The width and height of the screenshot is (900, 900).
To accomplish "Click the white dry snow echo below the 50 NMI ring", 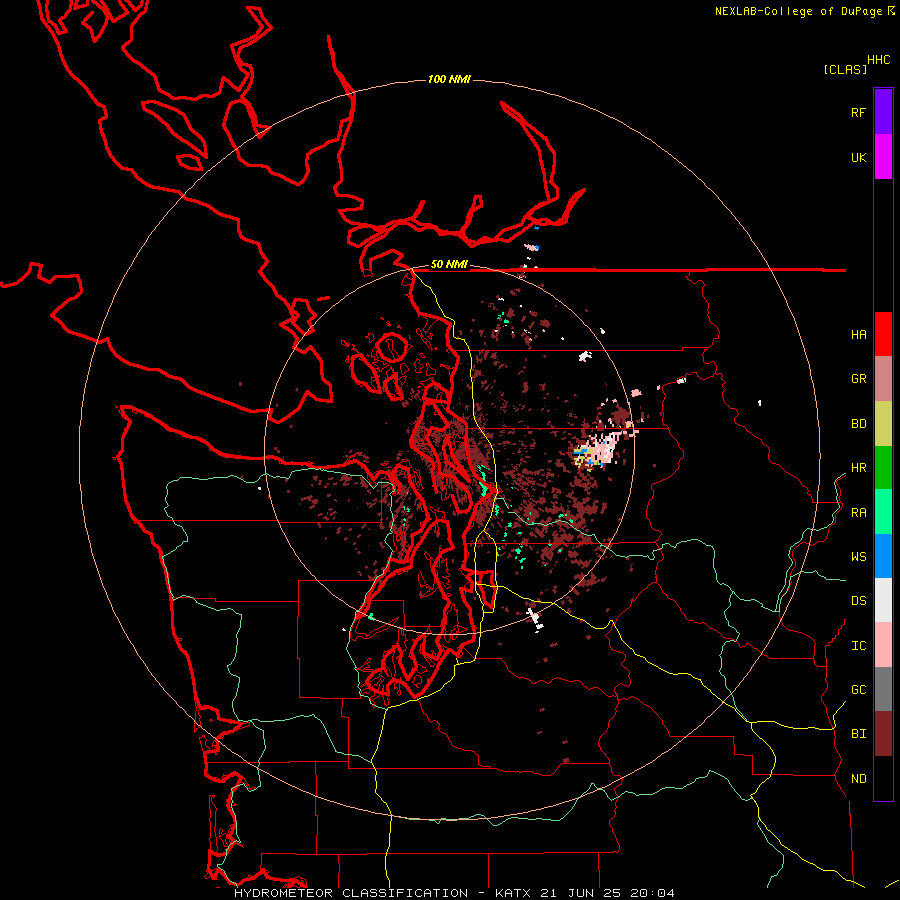I will coord(536,619).
